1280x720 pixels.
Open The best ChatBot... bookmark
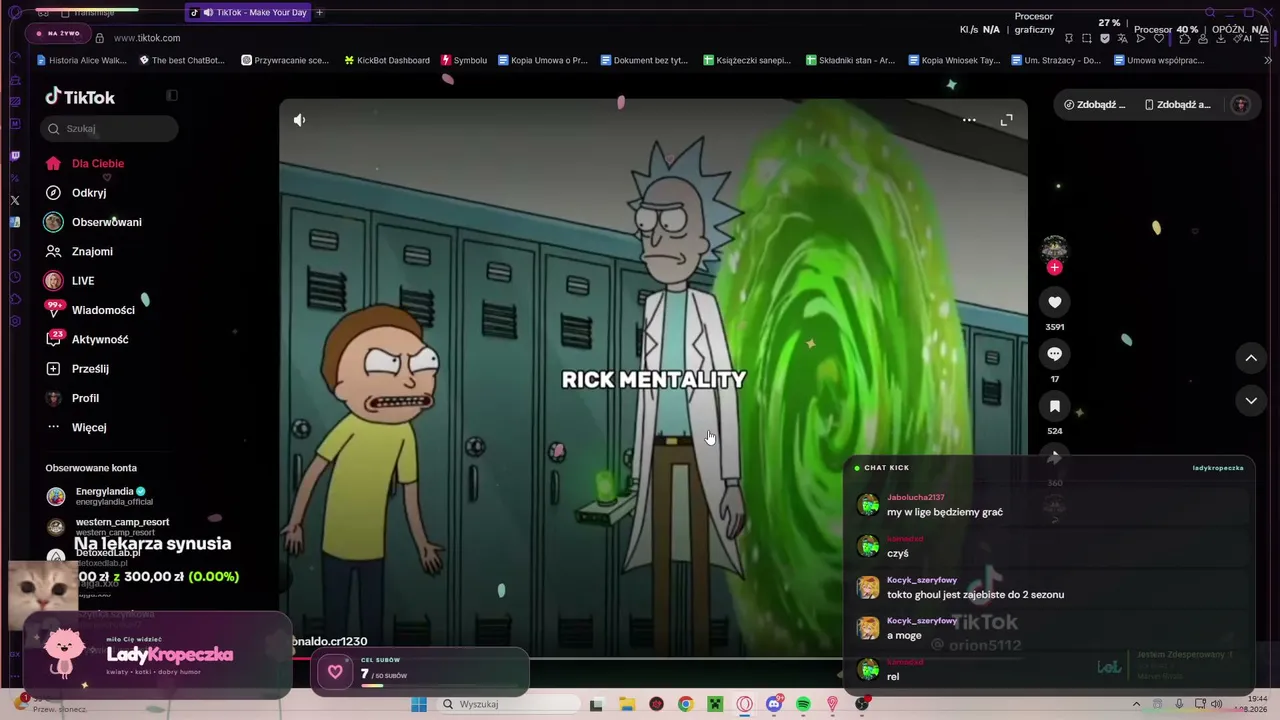[x=182, y=60]
